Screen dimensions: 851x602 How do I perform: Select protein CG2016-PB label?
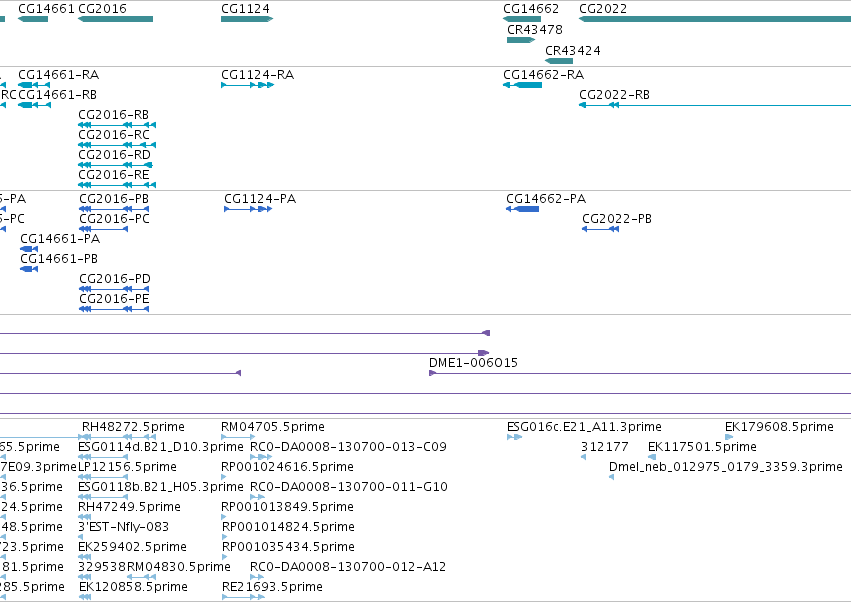114,199
